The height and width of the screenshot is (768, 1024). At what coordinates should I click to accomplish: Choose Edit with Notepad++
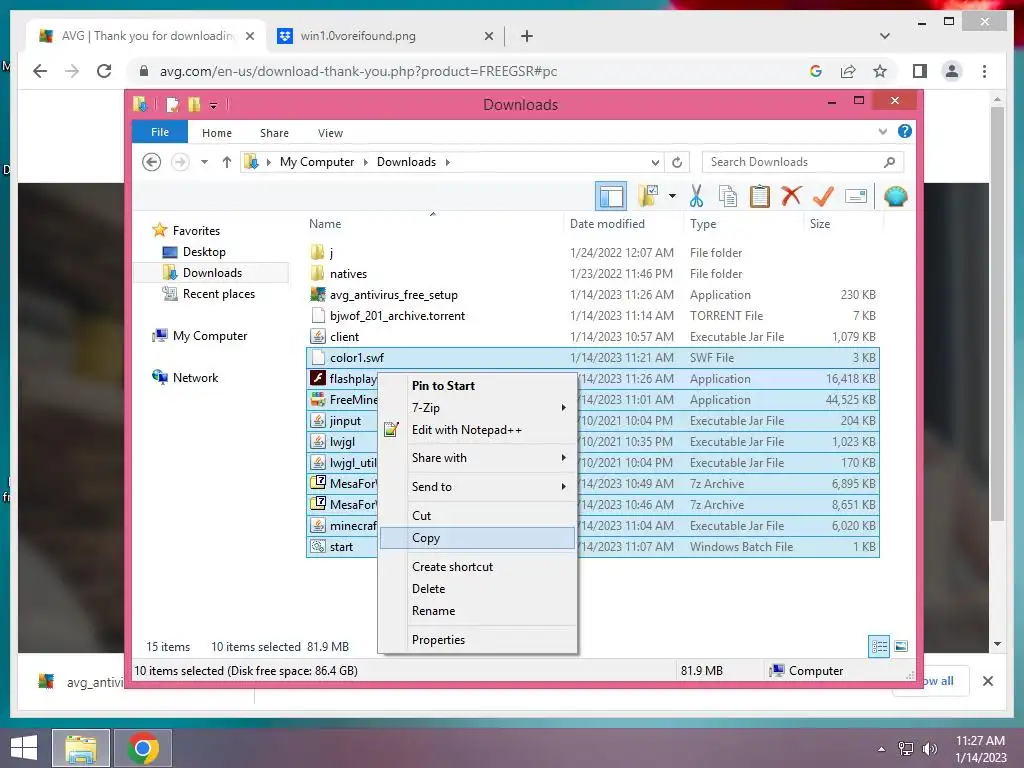point(477,430)
